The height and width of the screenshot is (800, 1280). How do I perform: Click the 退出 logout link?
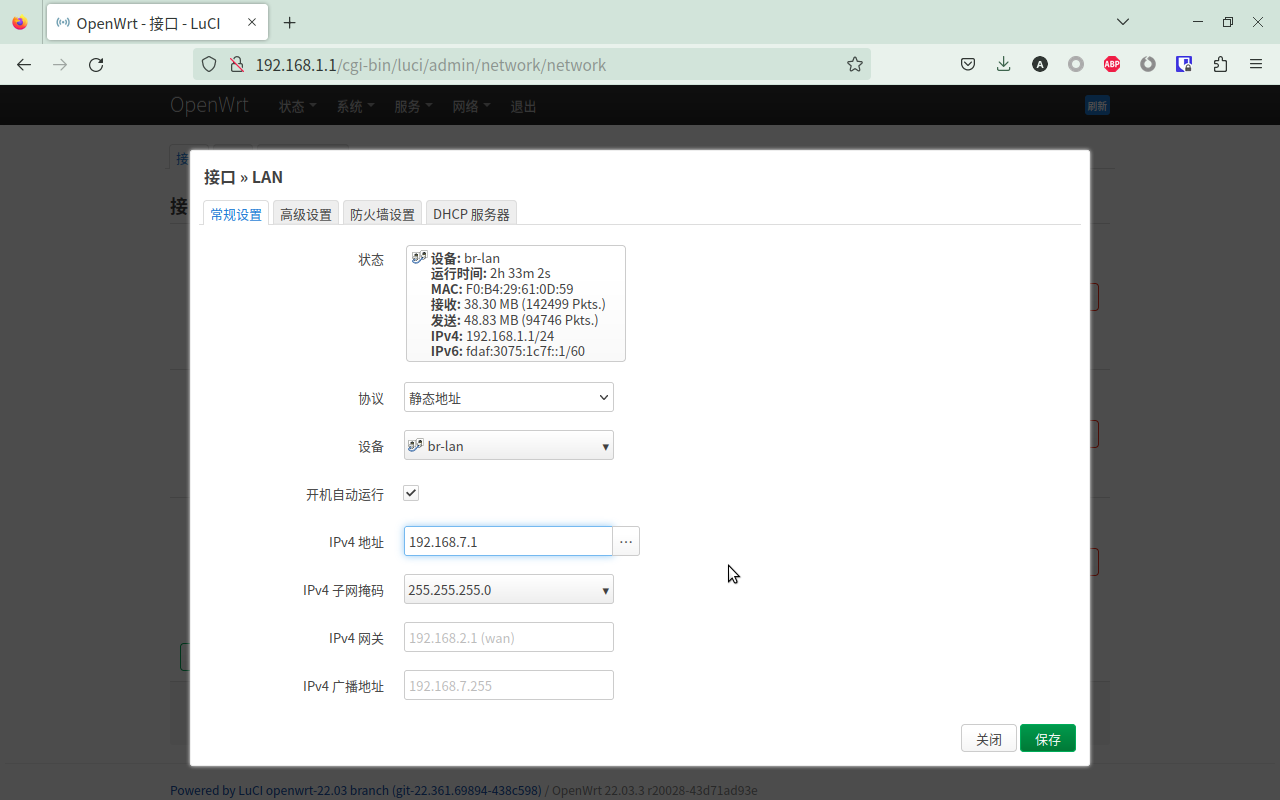(x=524, y=106)
